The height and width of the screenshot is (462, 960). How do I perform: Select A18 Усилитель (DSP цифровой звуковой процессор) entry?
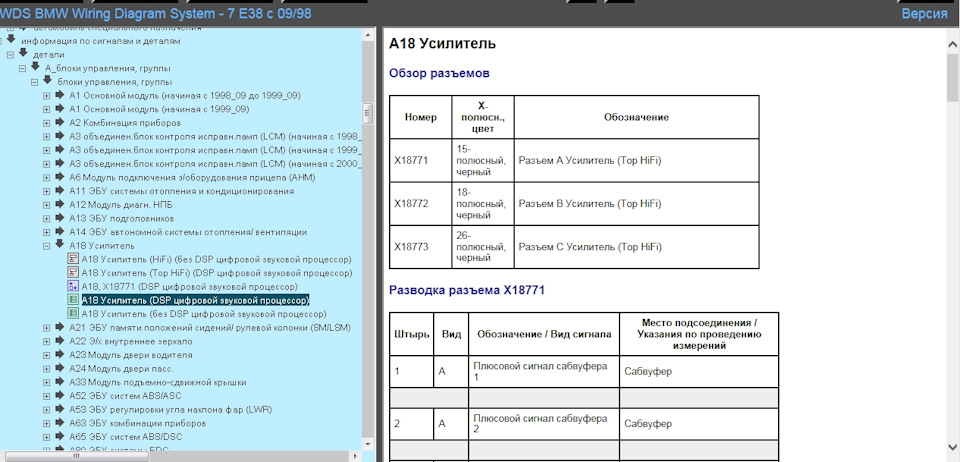[195, 300]
